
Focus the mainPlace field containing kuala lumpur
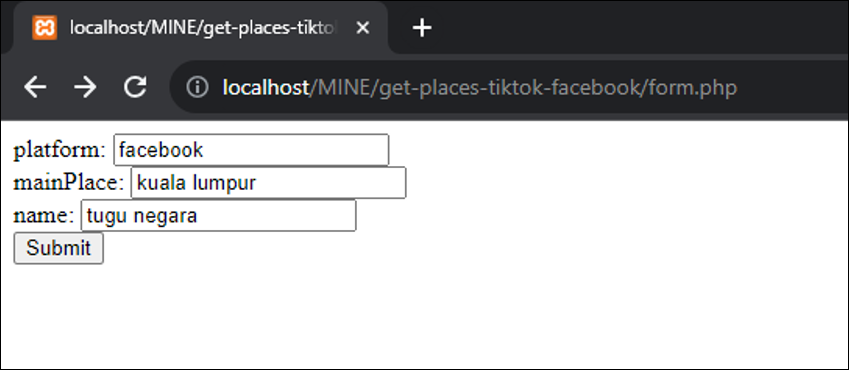(269, 183)
